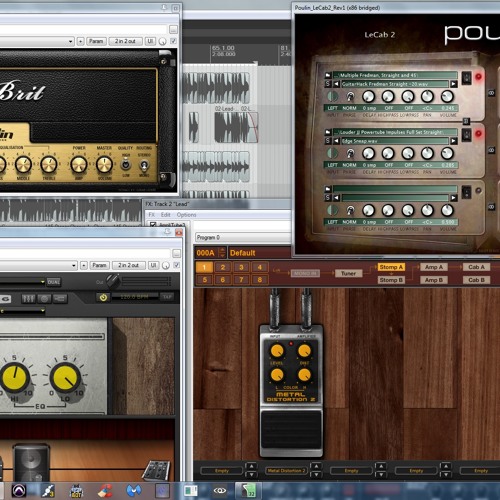The height and width of the screenshot is (500, 500).
Task: Toggle yellow metronome button beside BPM display
Action: [x=103, y=297]
